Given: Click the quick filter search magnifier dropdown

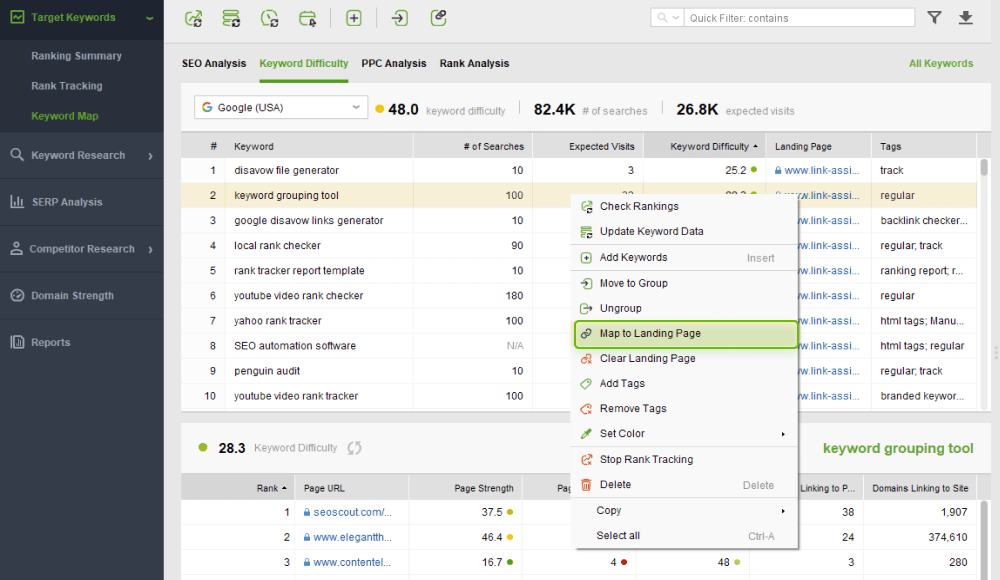Looking at the screenshot, I should click(x=668, y=18).
